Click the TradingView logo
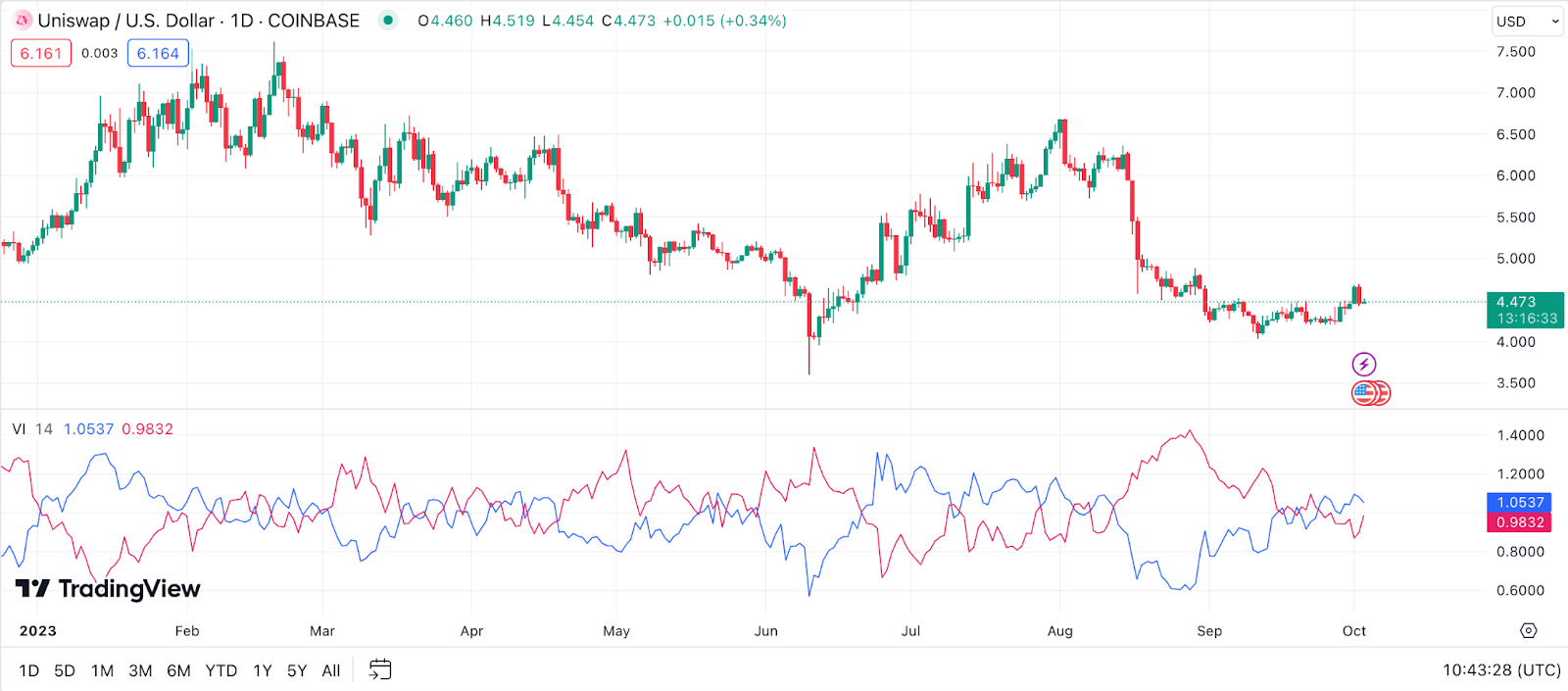The image size is (1568, 691). click(x=108, y=588)
